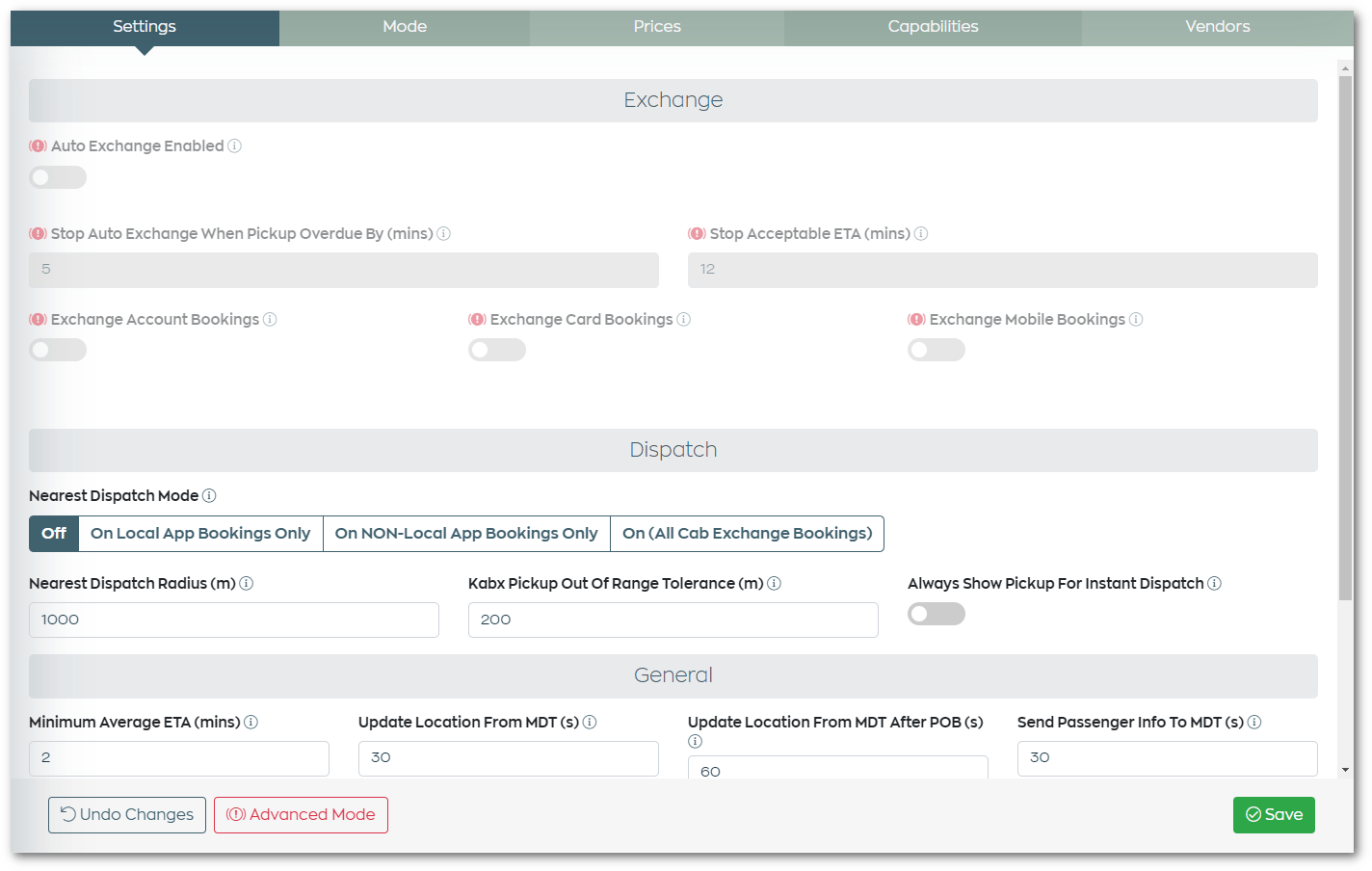The width and height of the screenshot is (1372, 871).
Task: Open the Vendors tab
Action: click(1217, 26)
